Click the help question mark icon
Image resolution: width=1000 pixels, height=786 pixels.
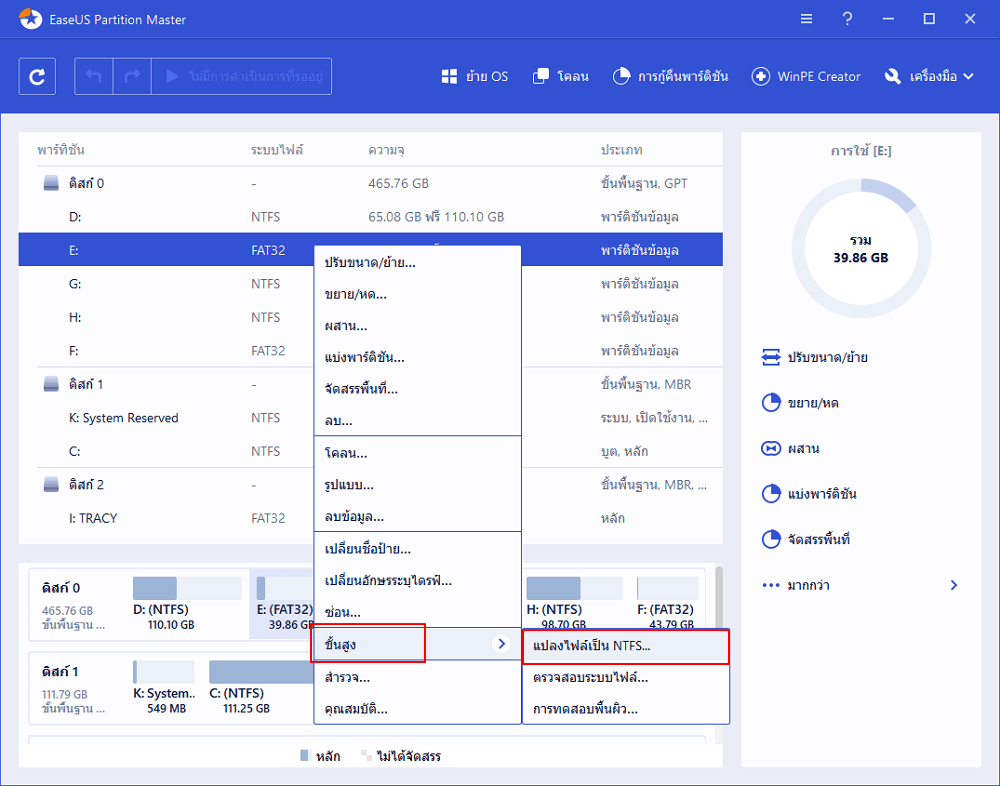(847, 19)
